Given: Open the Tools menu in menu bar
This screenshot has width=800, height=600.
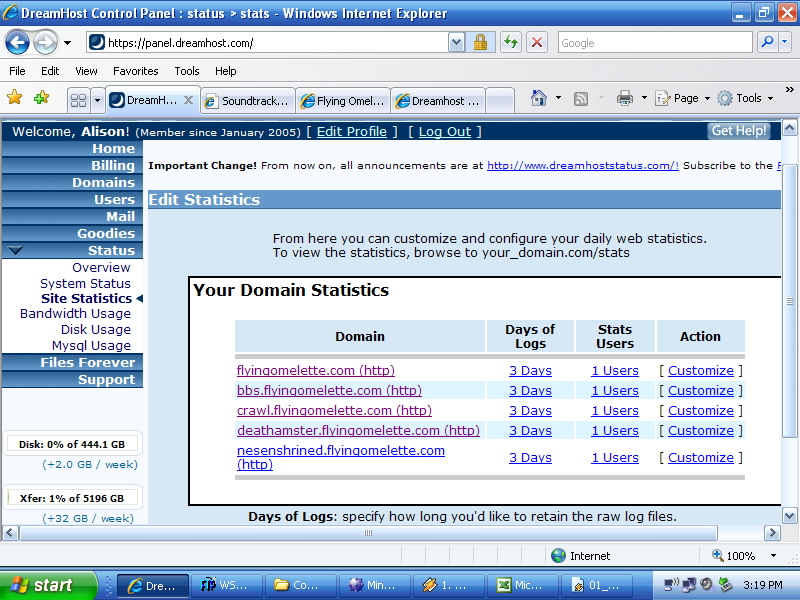Looking at the screenshot, I should [x=187, y=71].
